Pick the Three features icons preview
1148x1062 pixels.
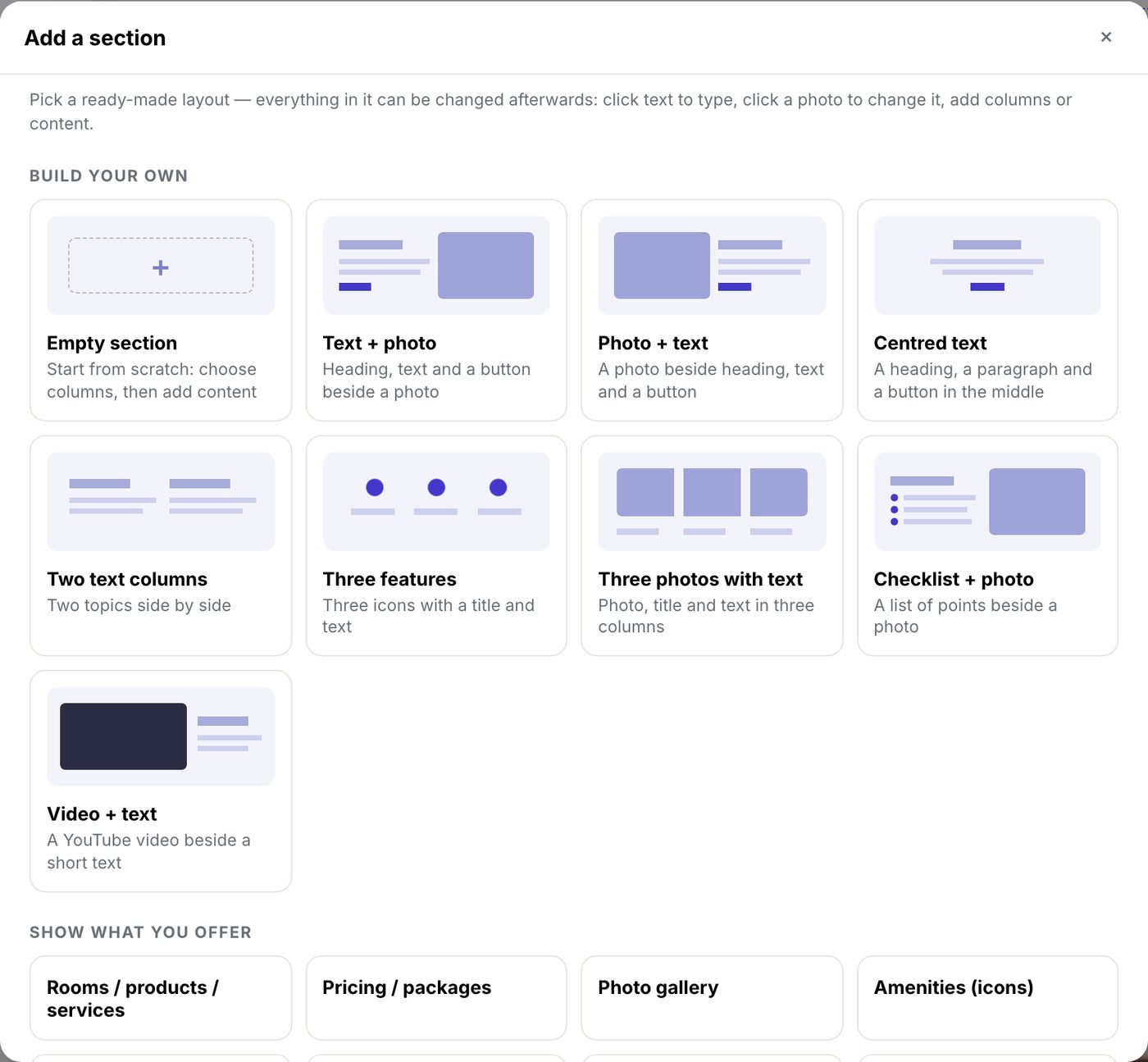(x=436, y=502)
